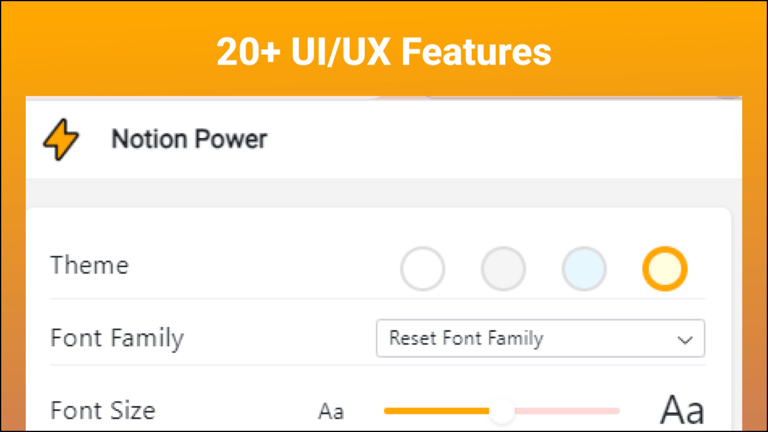The image size is (768, 432).
Task: Click the 20+ UI/UX Features heading
Action: click(384, 51)
